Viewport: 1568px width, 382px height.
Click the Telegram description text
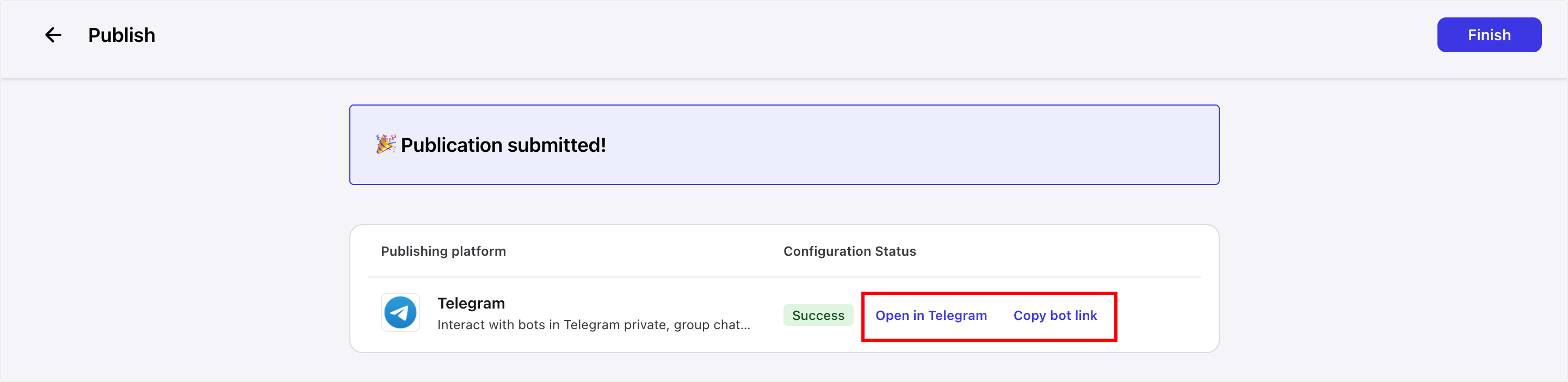click(x=594, y=325)
